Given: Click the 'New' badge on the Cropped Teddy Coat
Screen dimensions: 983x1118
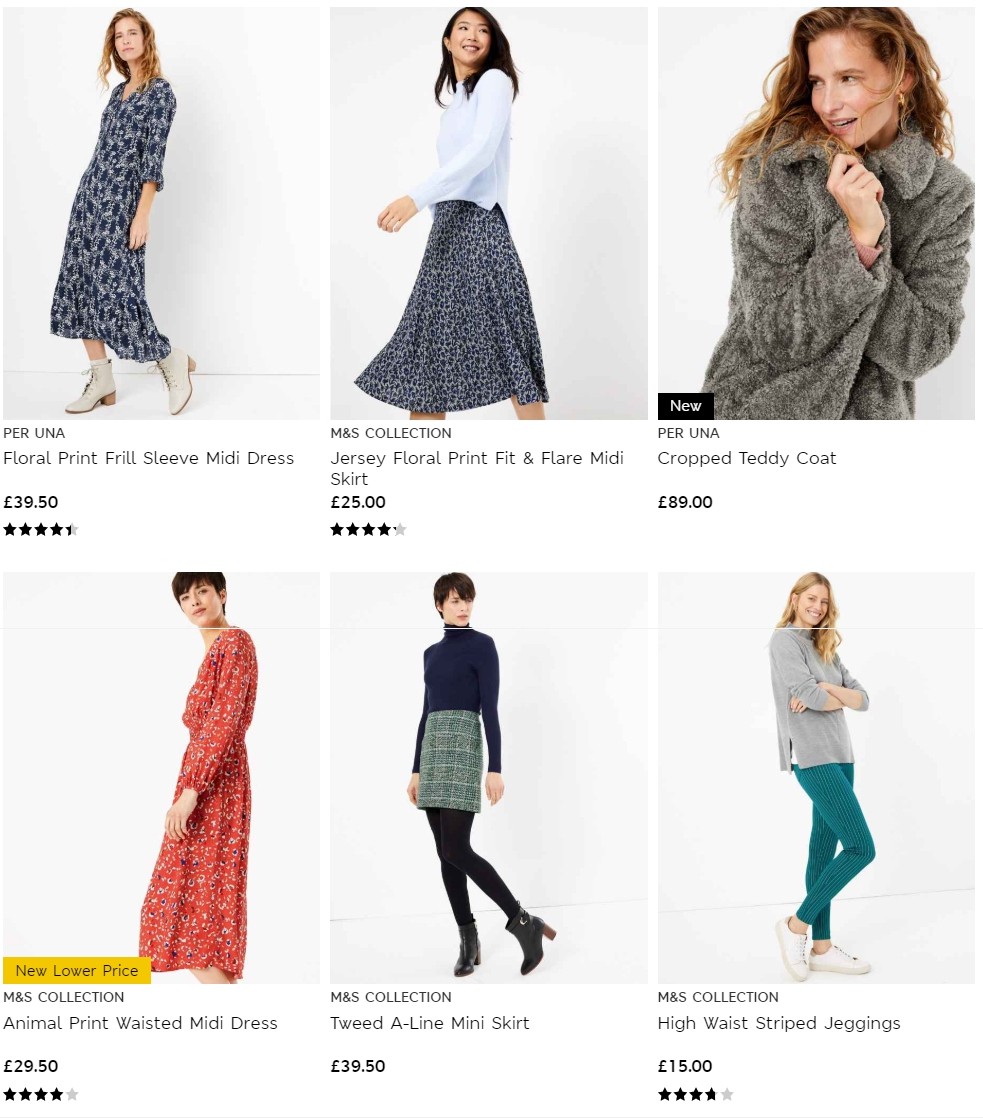Looking at the screenshot, I should (x=686, y=406).
